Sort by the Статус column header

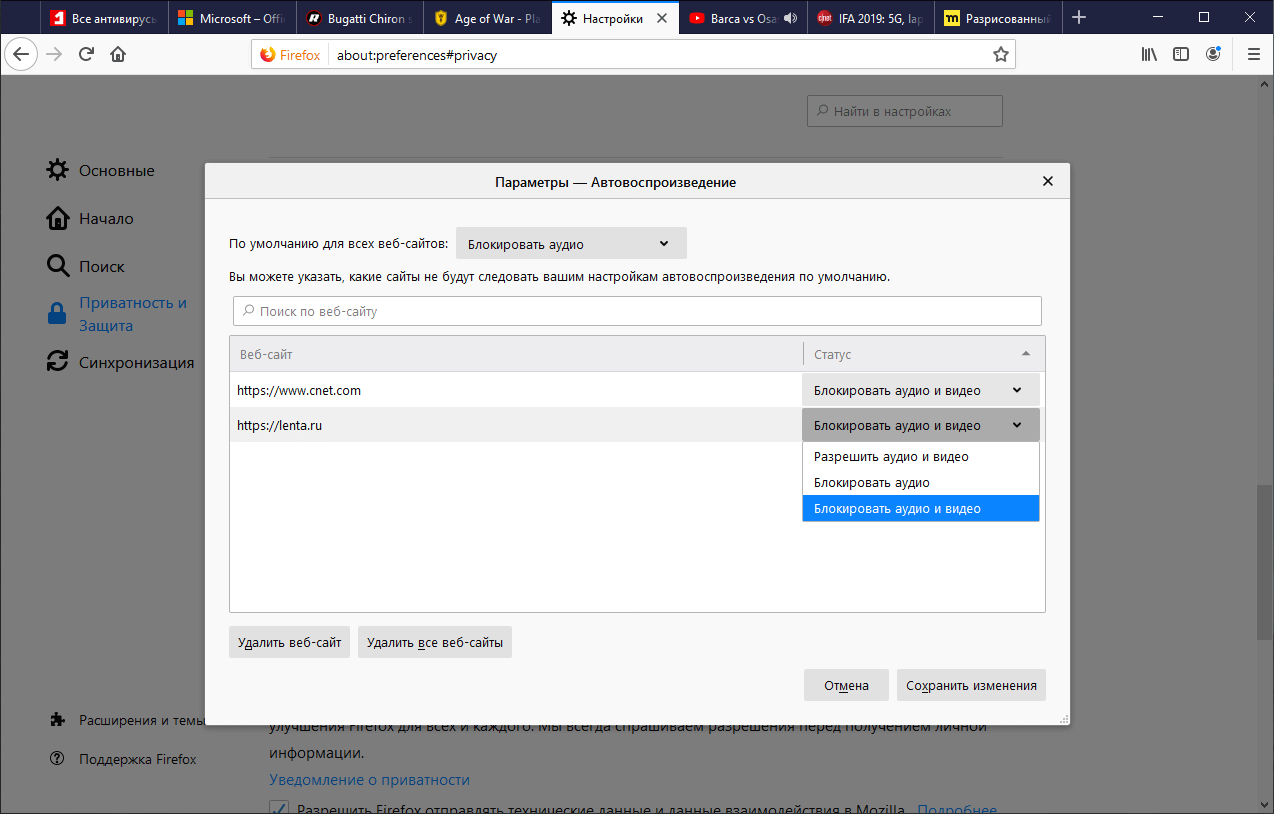tap(924, 354)
